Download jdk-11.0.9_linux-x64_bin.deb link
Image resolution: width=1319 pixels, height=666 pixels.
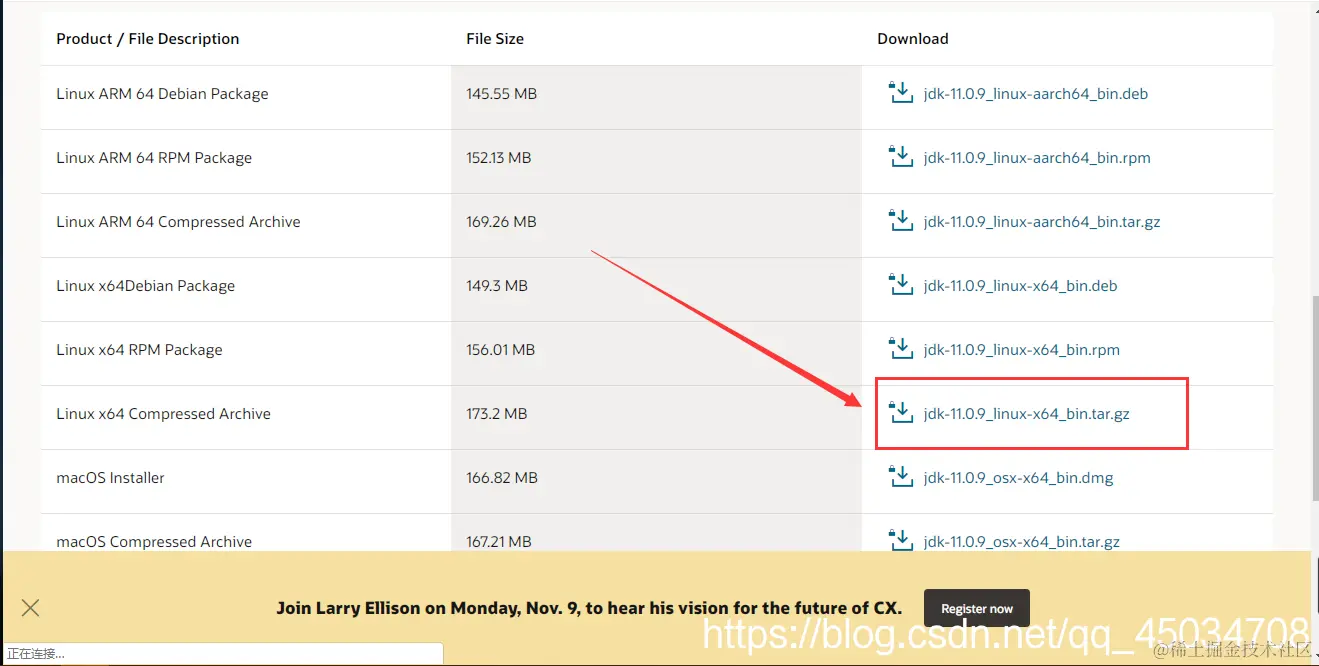click(1020, 286)
